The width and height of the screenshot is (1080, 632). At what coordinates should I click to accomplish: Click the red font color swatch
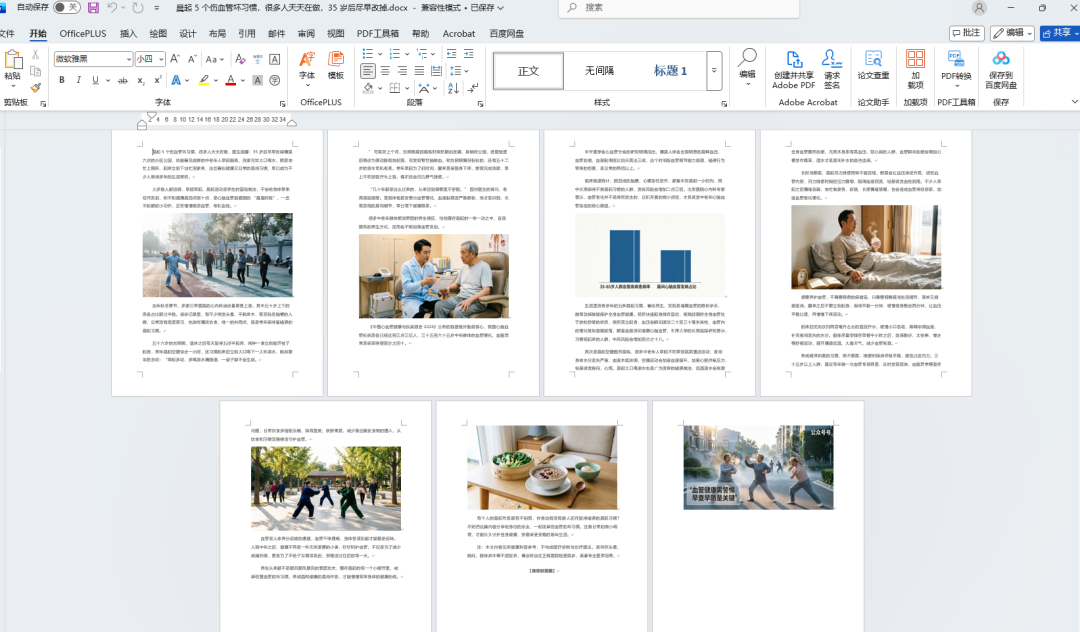pyautogui.click(x=231, y=81)
